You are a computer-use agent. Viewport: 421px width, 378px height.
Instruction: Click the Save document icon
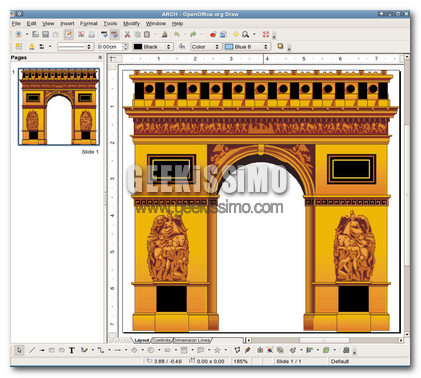click(x=46, y=34)
